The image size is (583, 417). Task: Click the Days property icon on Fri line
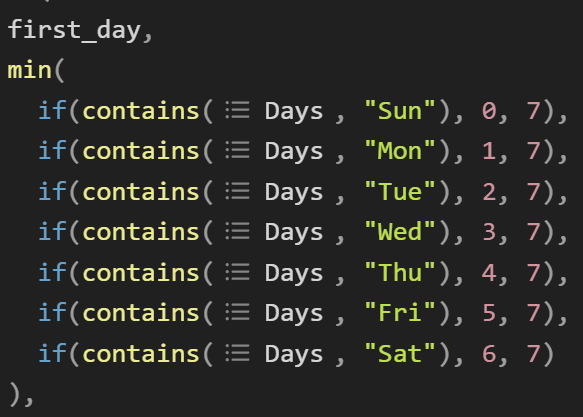coord(238,312)
